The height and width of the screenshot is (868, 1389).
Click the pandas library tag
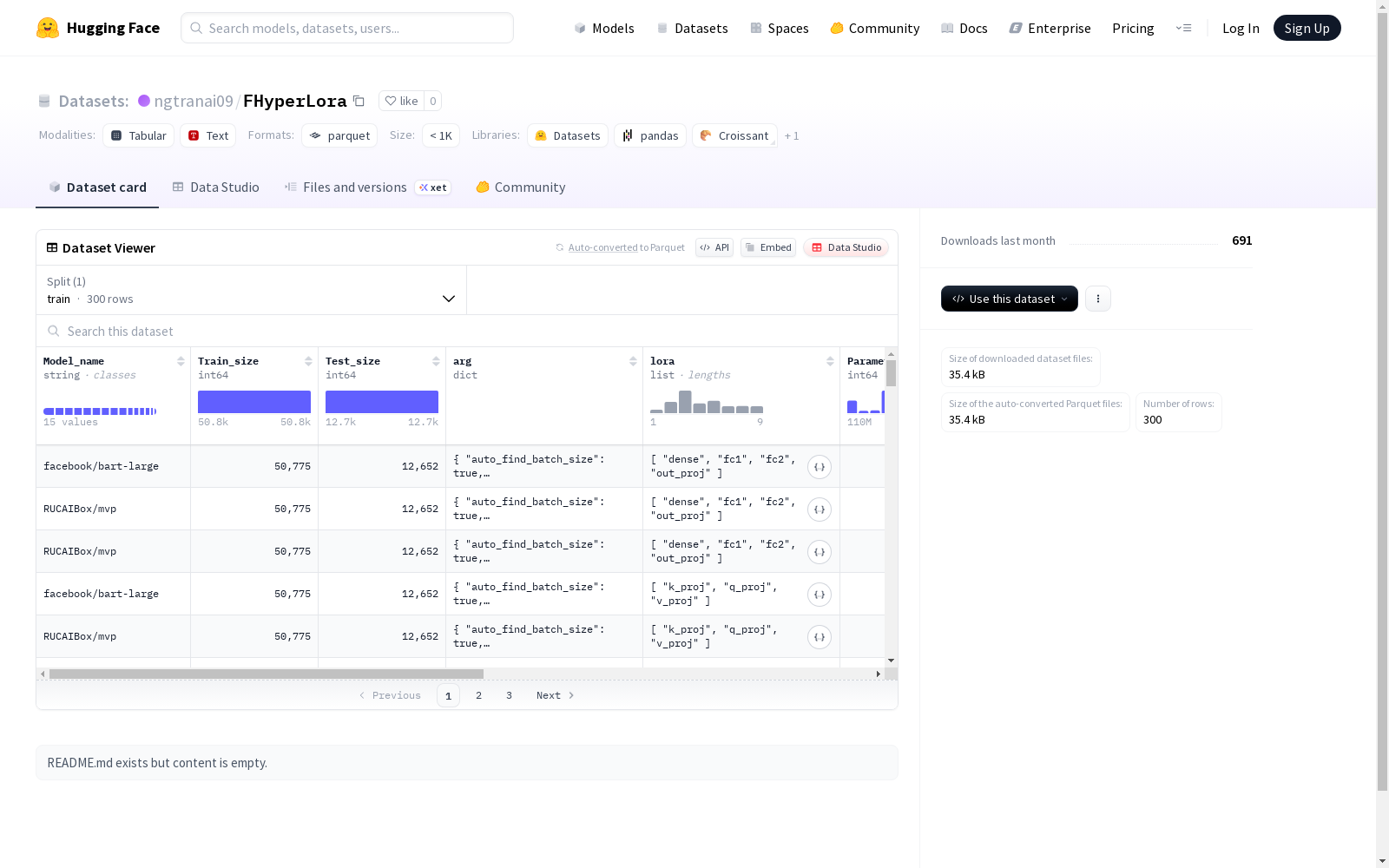(x=650, y=135)
